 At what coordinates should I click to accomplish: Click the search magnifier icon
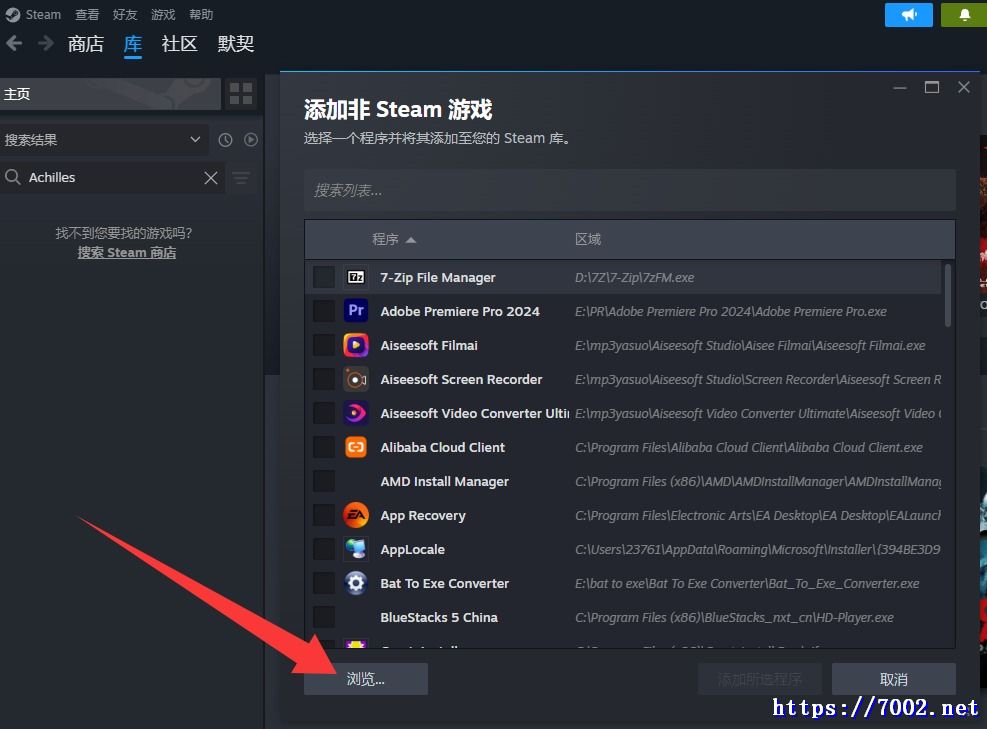pos(13,178)
